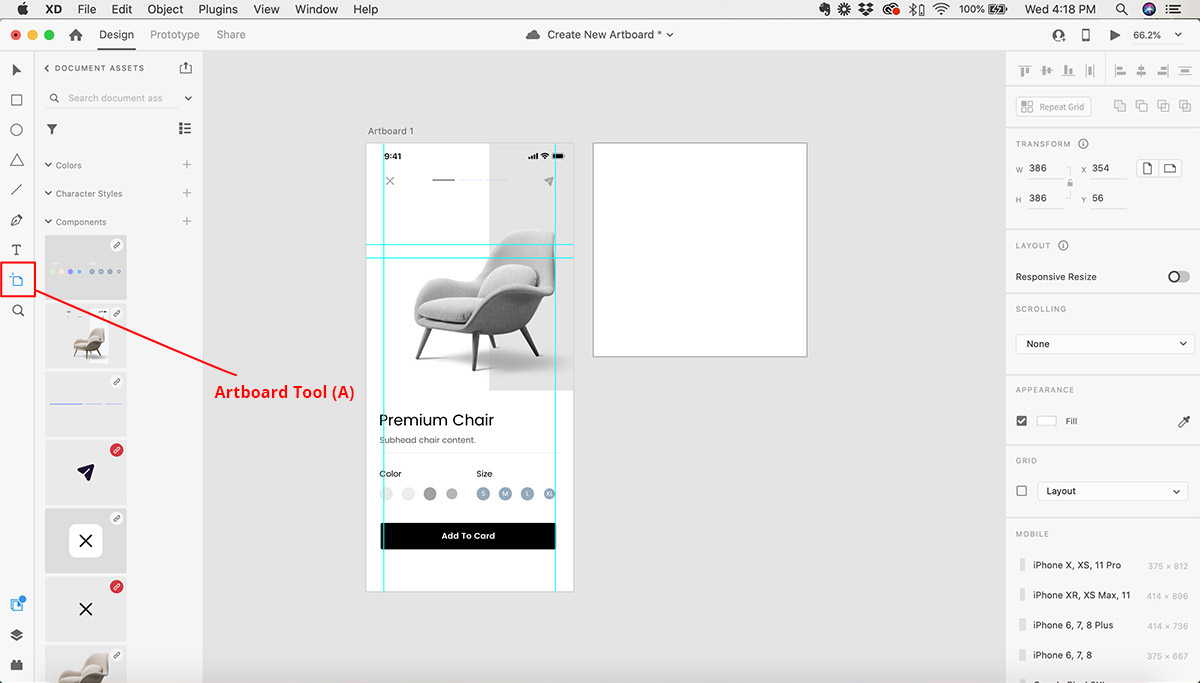Switch to the Prototype tab
This screenshot has width=1200, height=683.
175,35
